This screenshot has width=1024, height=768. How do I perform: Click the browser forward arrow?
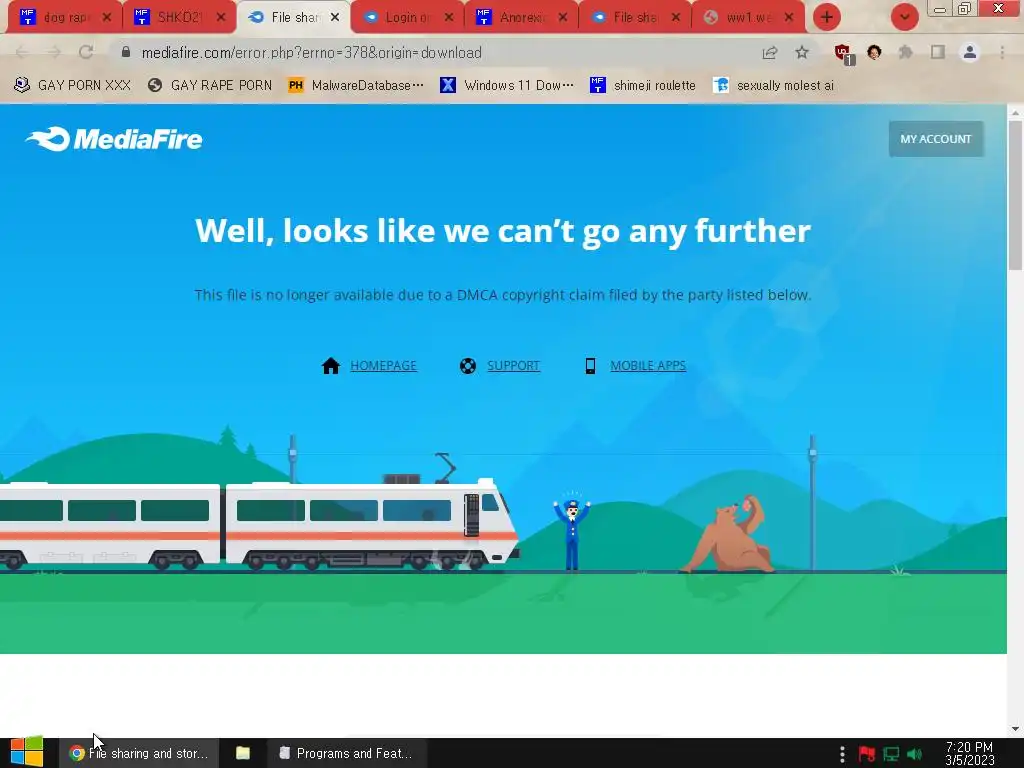54,52
